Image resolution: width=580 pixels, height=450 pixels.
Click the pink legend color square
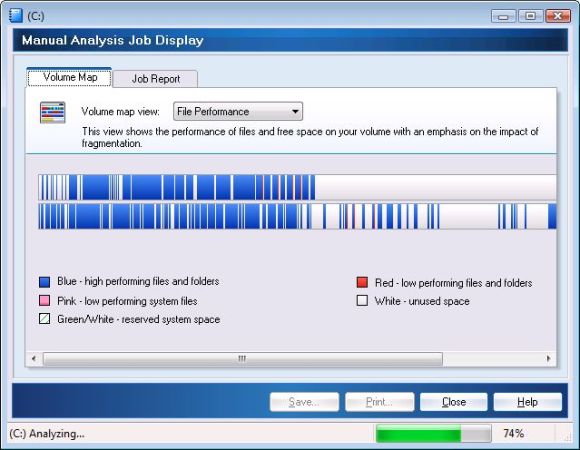point(44,301)
